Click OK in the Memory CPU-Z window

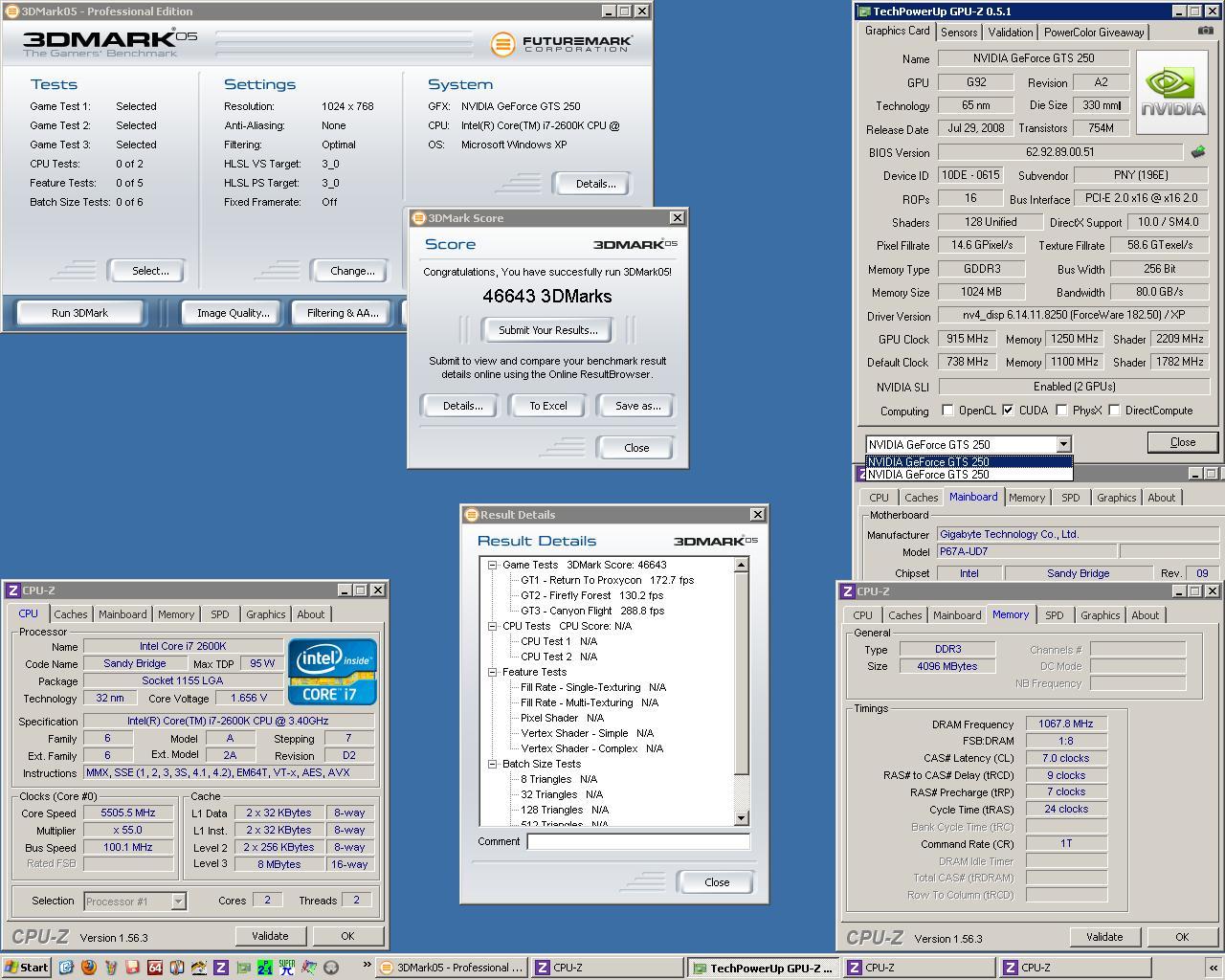1182,937
